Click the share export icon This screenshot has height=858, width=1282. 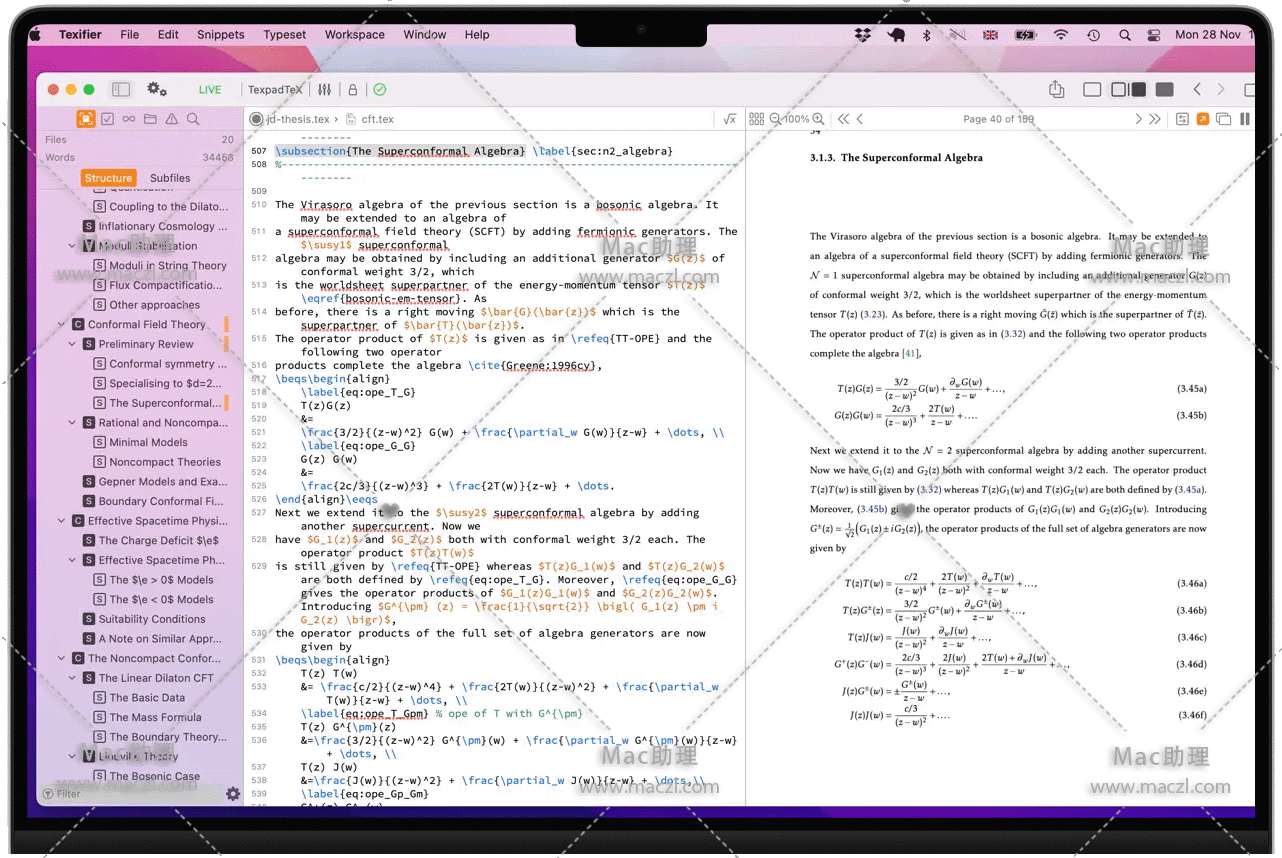(x=1056, y=90)
